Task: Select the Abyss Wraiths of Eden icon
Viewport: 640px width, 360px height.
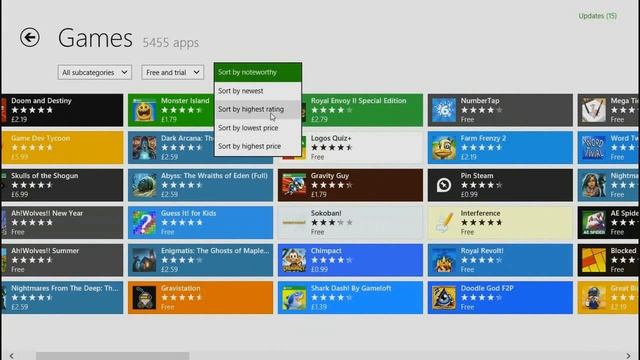Action: pos(144,185)
